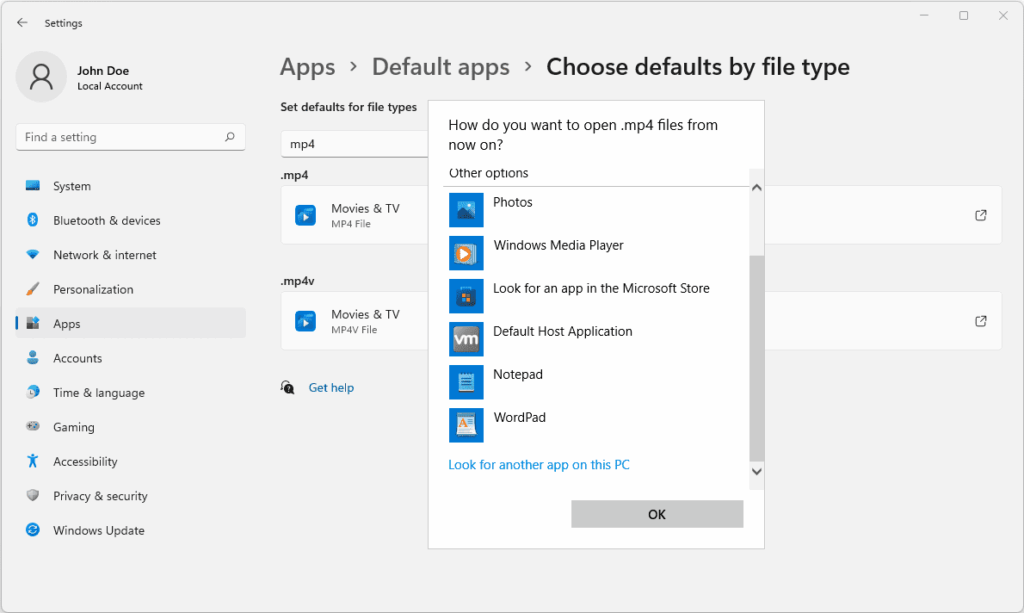The image size is (1024, 613).
Task: Go to Personalization section
Action: [131, 289]
